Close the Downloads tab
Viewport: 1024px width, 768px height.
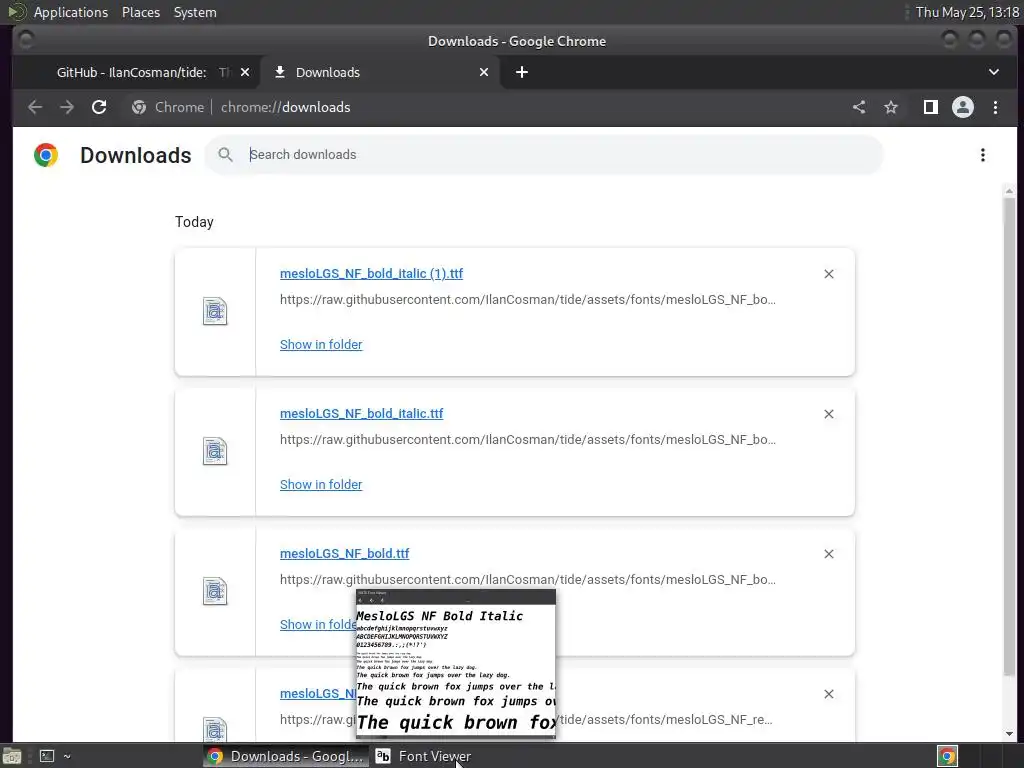[x=484, y=72]
